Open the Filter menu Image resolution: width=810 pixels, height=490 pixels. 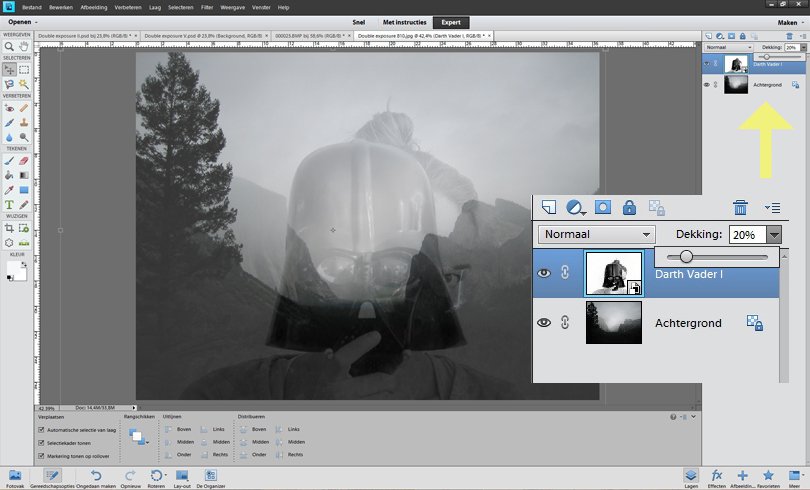[x=207, y=8]
